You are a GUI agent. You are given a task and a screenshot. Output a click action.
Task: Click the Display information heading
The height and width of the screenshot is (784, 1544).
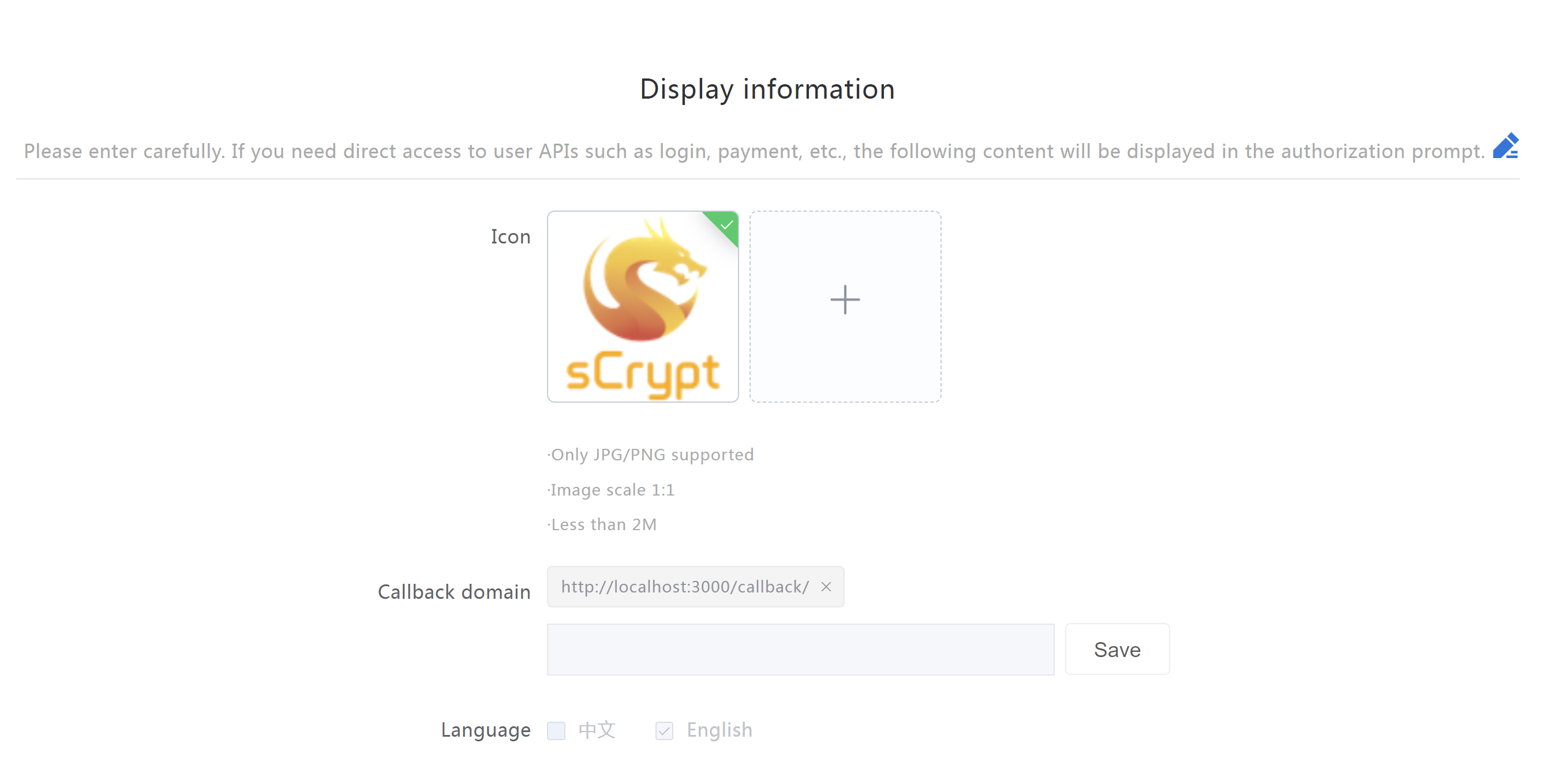click(767, 89)
